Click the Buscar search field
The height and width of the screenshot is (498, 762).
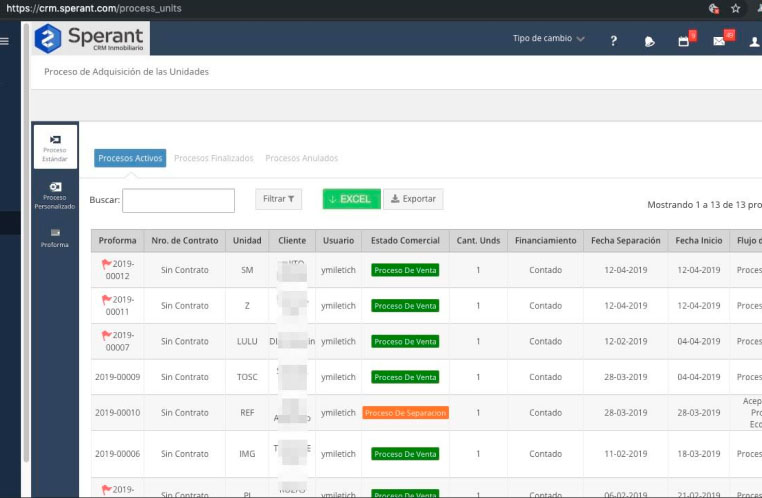coord(178,200)
